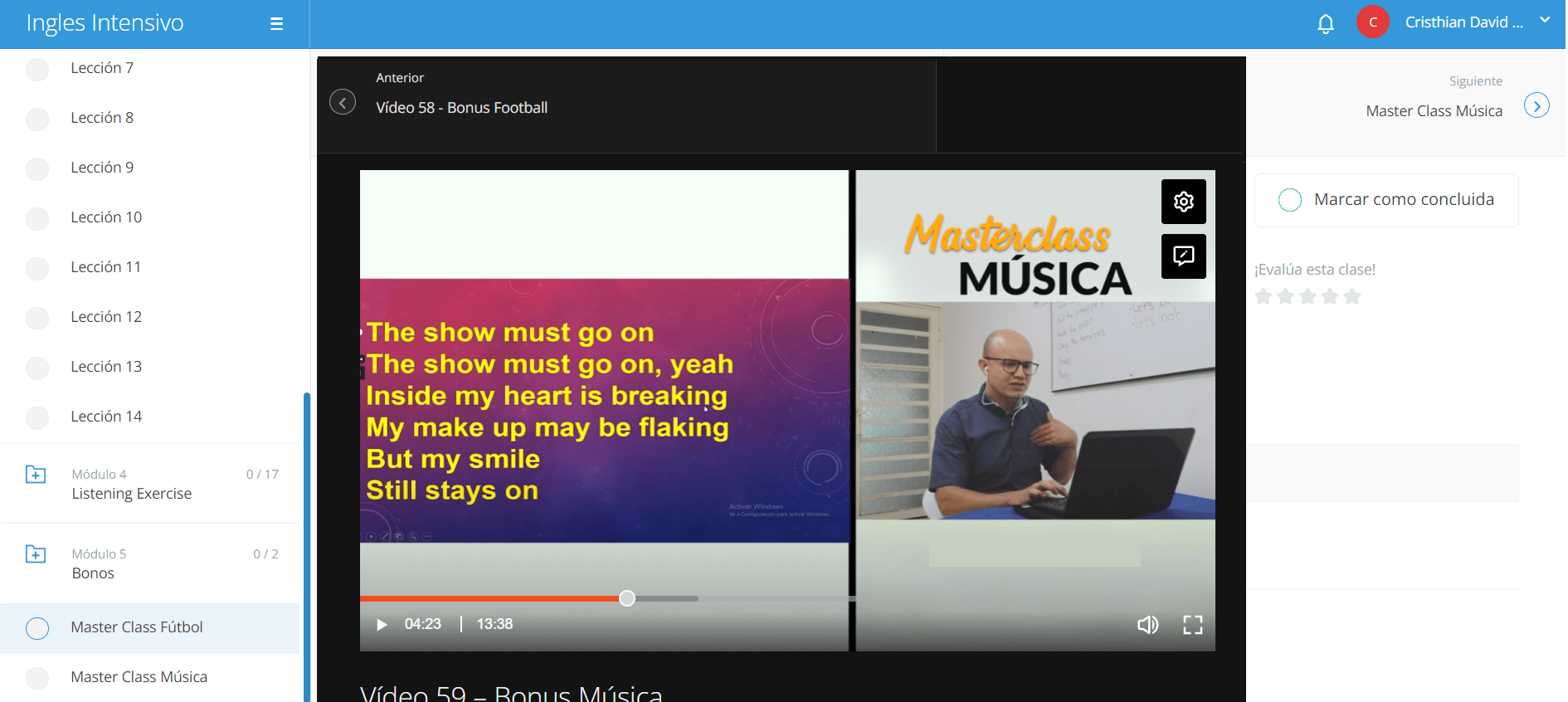
Task: Click the Ingles Intensivo course title
Action: 105,22
